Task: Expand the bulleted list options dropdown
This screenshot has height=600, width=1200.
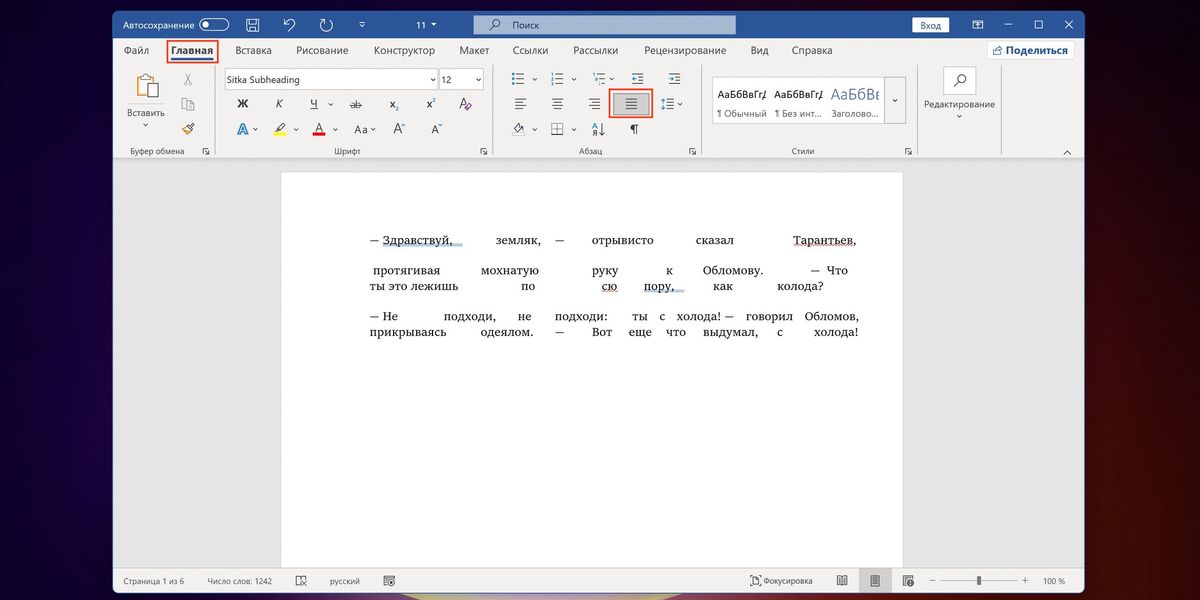Action: [533, 78]
